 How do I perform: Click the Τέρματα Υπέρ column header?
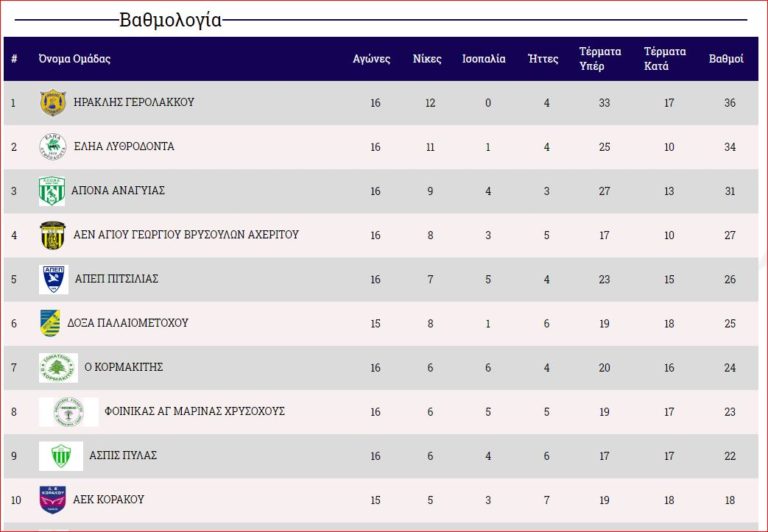point(600,59)
